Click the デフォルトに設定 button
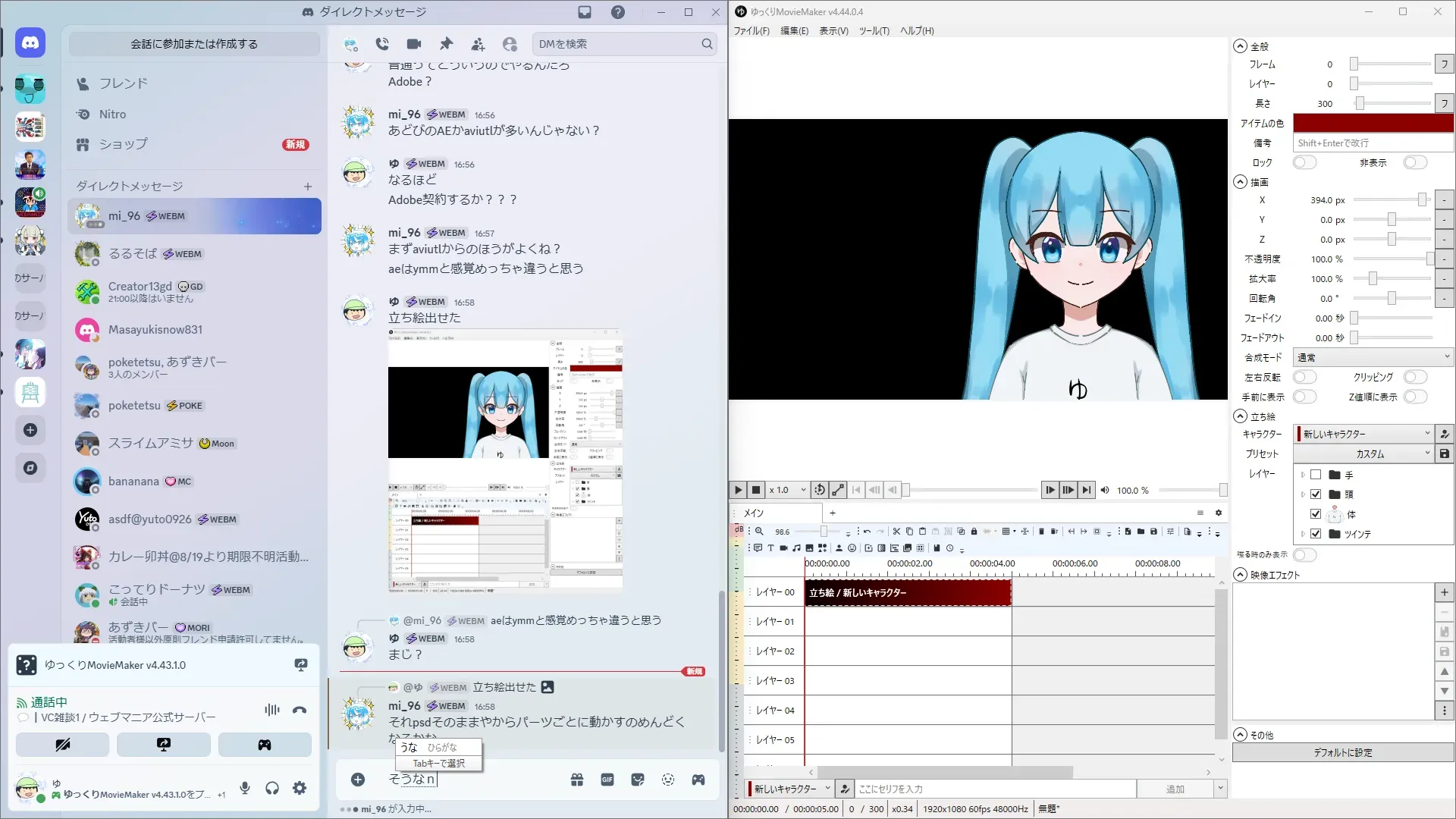 (1342, 752)
